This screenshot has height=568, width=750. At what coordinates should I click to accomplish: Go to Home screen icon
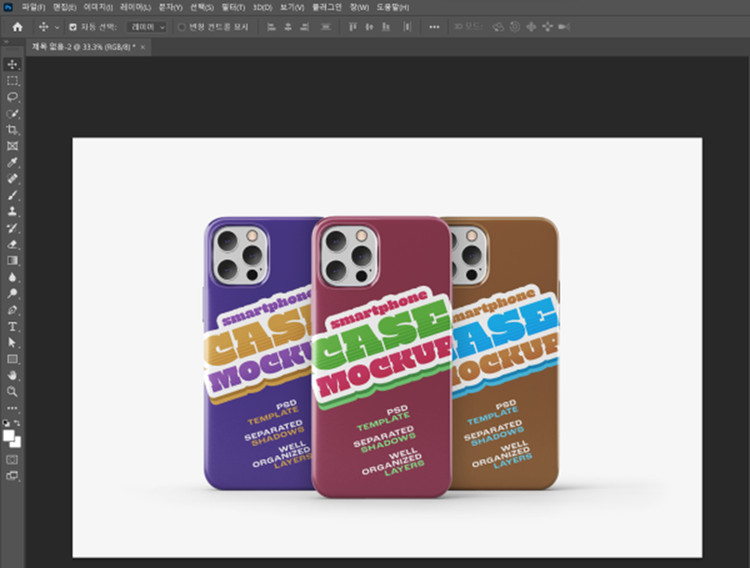point(18,27)
